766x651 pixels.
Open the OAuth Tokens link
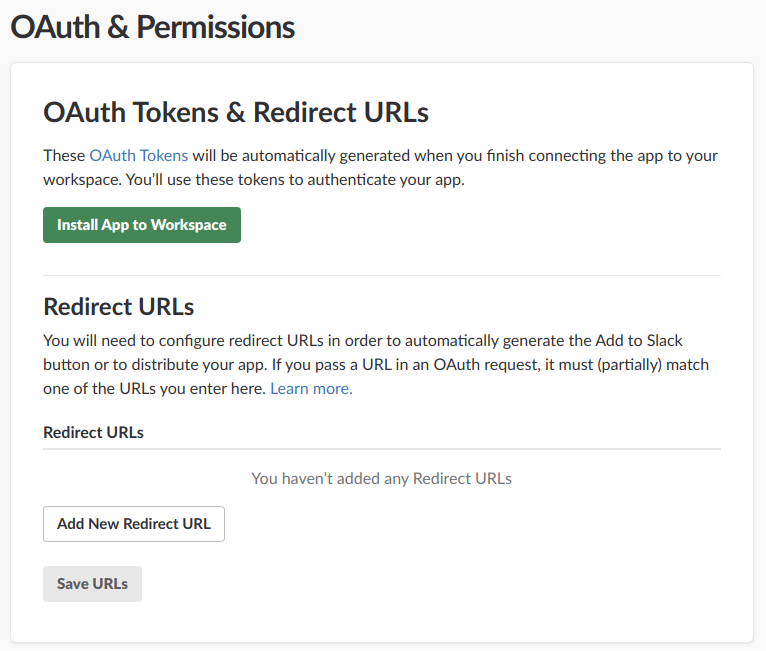[138, 156]
